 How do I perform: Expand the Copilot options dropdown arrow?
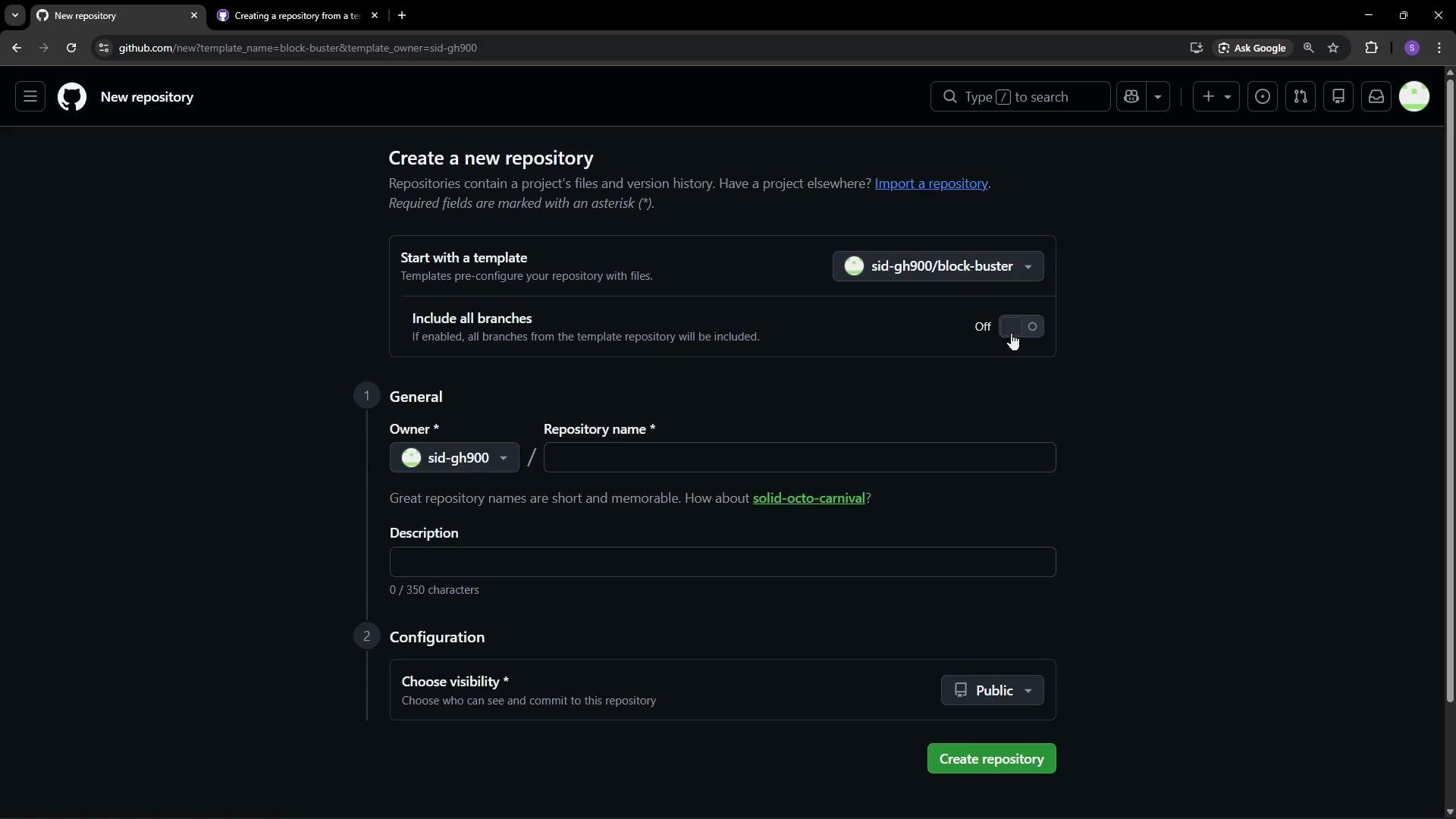pyautogui.click(x=1158, y=97)
